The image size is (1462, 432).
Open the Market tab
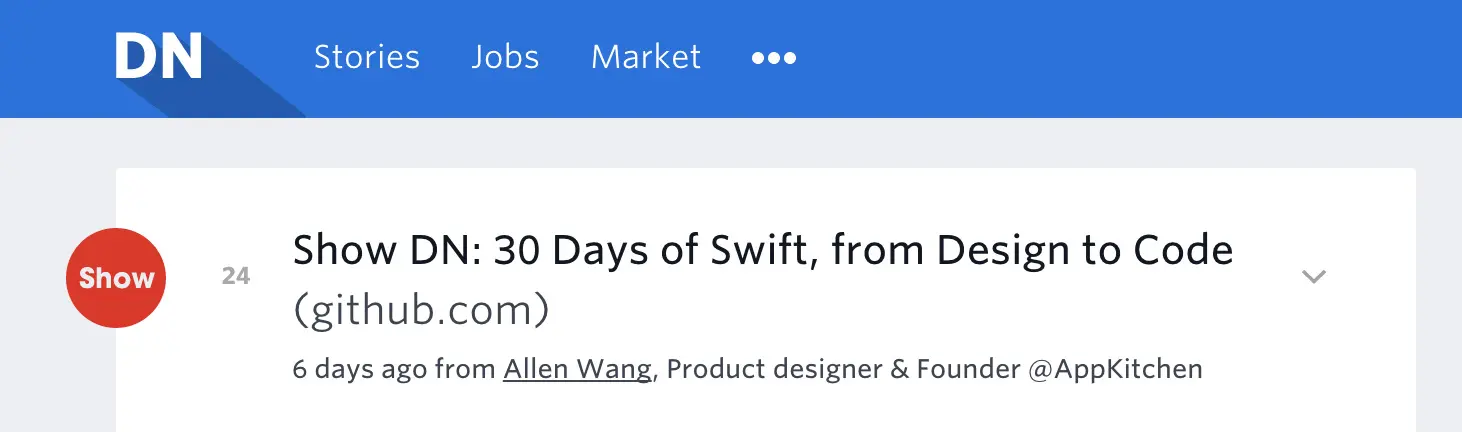[646, 57]
